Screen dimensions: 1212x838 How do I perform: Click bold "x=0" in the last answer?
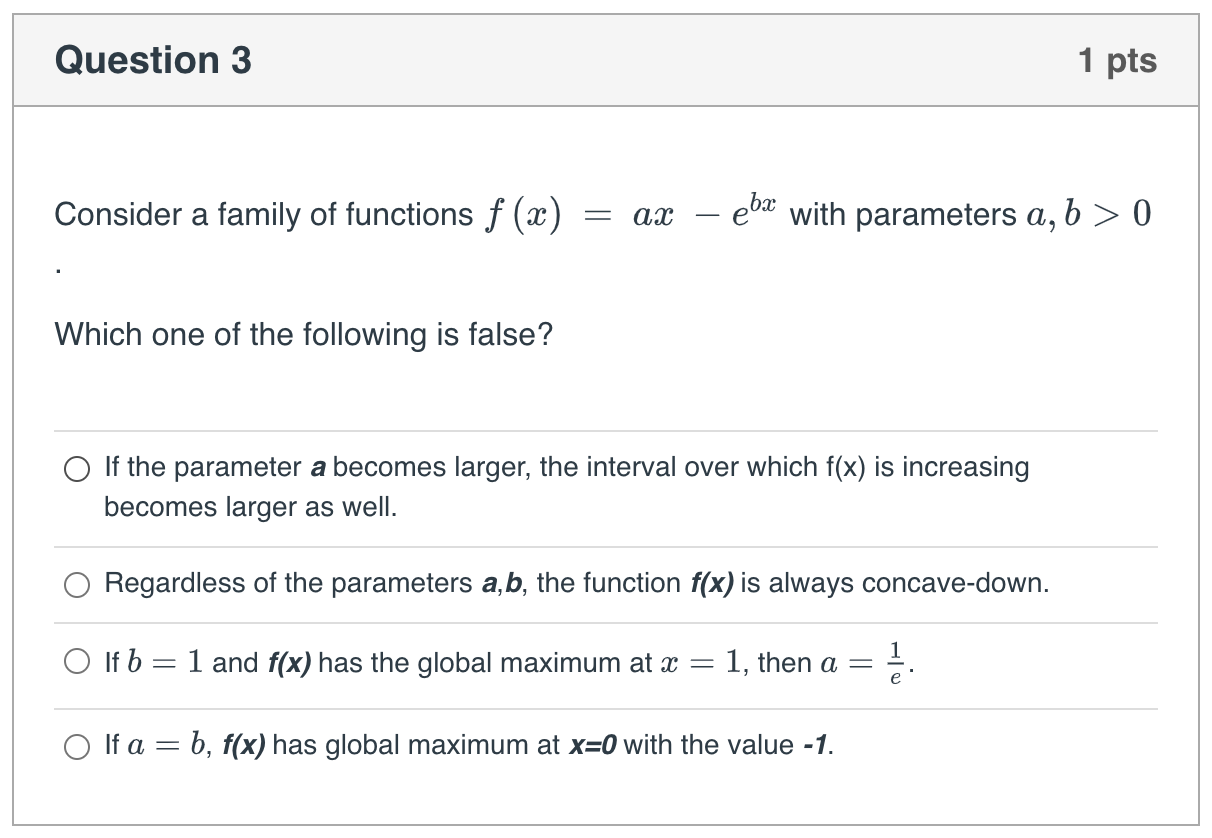(x=593, y=745)
